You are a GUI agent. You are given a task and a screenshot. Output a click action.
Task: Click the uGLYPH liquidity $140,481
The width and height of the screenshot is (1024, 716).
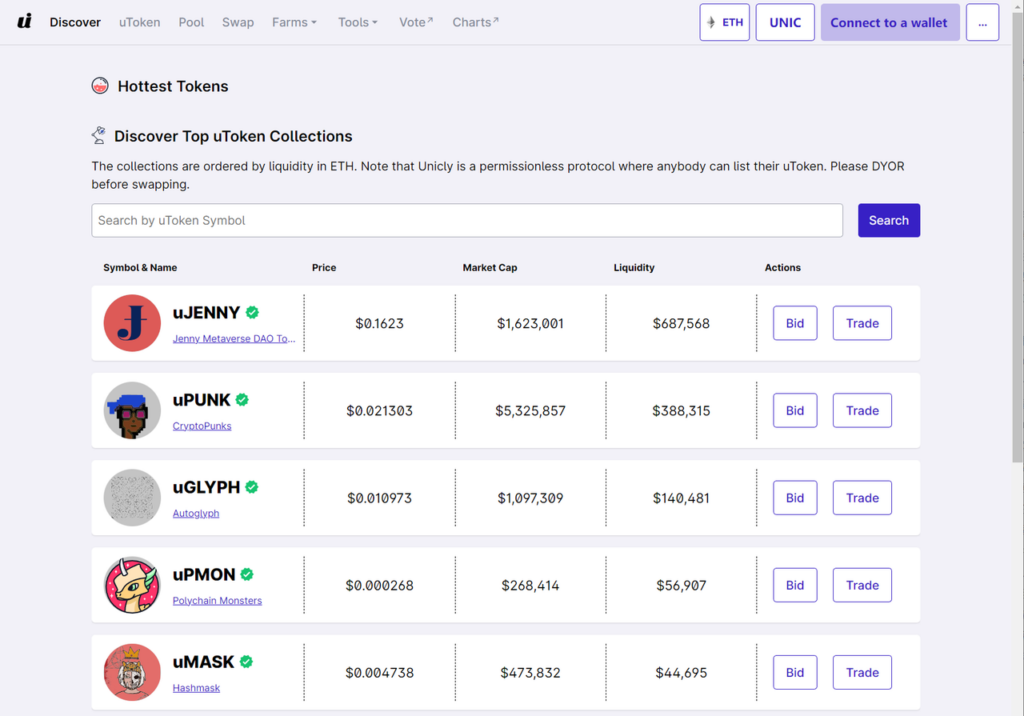pyautogui.click(x=681, y=498)
